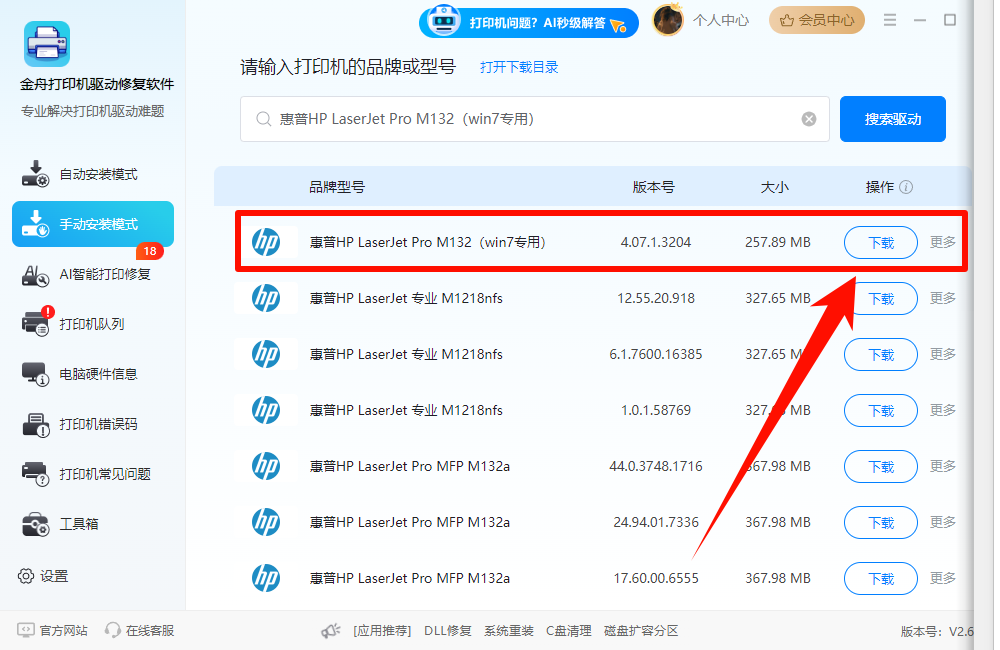Open the DLL修复 recommended app link
Viewport: 1000px width, 650px height.
[x=448, y=631]
